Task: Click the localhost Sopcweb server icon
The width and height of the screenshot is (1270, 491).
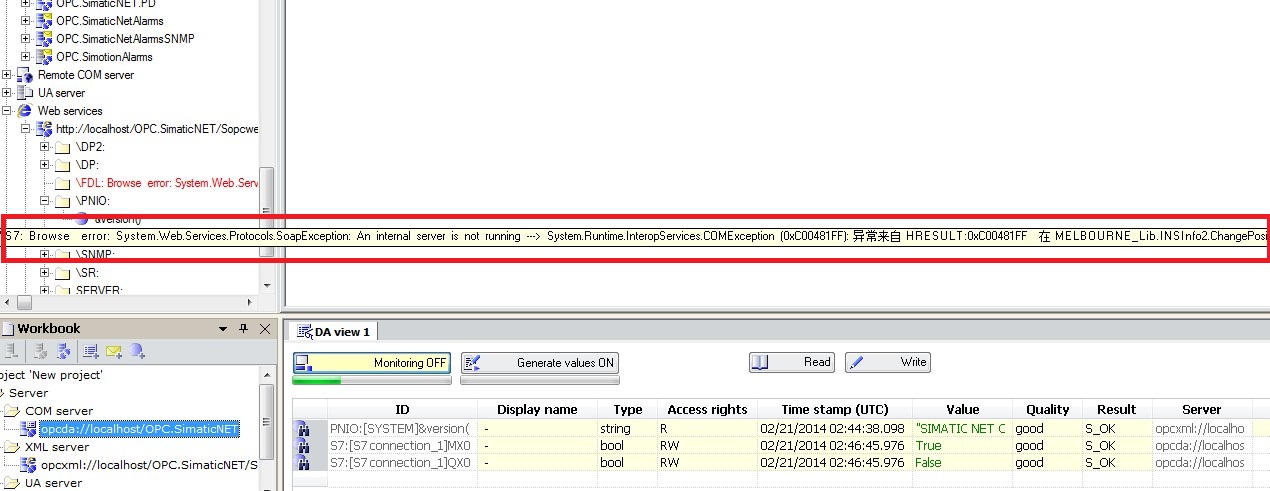Action: coord(44,129)
